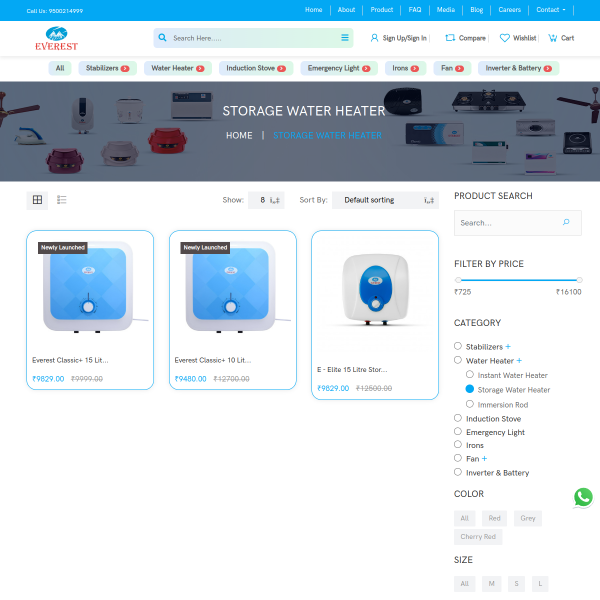Select Inverter & Battery radio button
This screenshot has width=600, height=600.
click(458, 472)
